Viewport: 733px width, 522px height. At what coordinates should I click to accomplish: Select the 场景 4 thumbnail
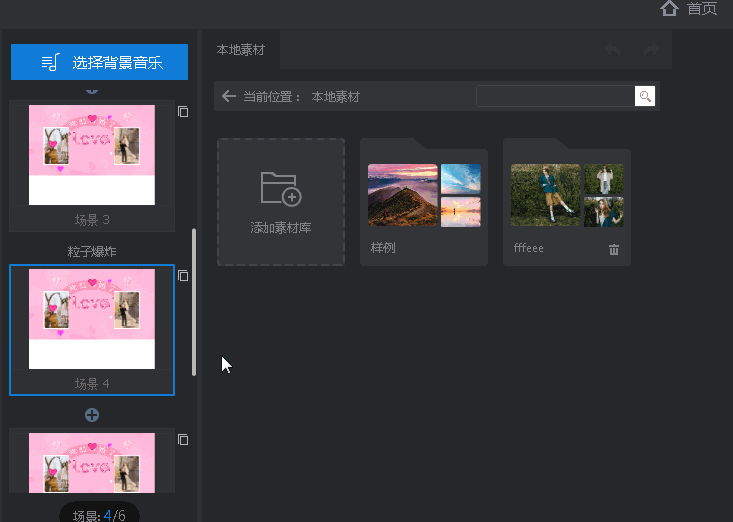coord(92,319)
